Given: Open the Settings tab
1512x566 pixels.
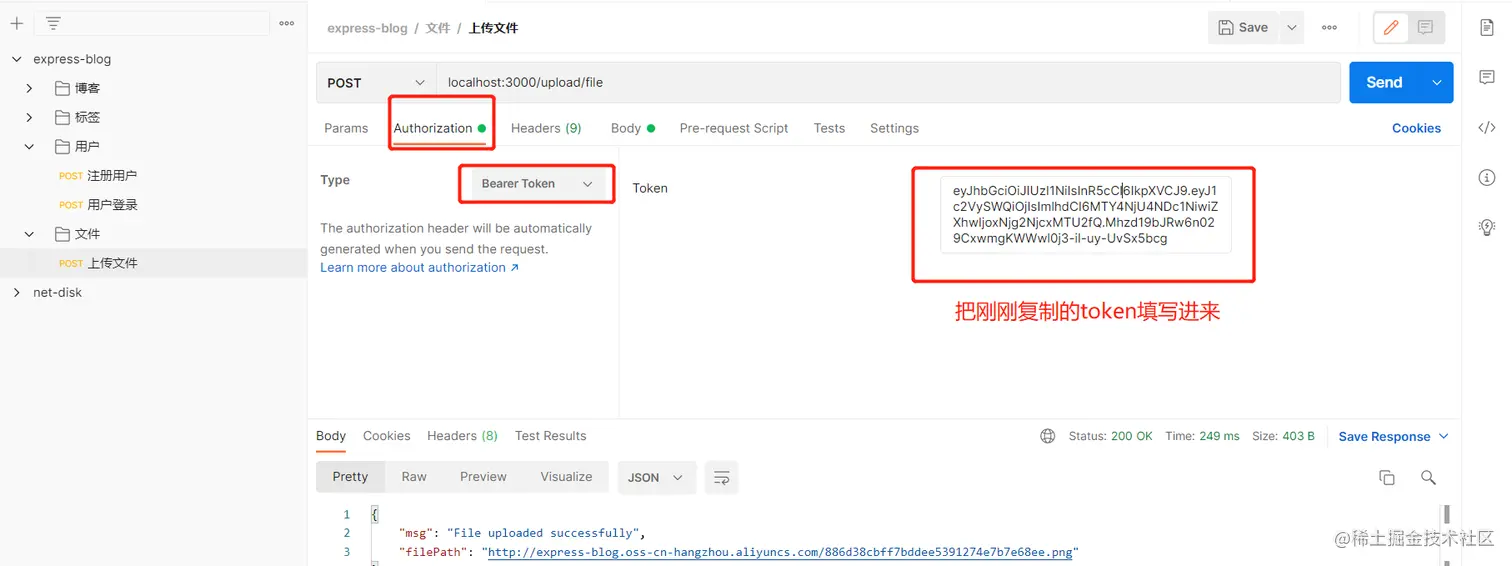Looking at the screenshot, I should point(894,128).
